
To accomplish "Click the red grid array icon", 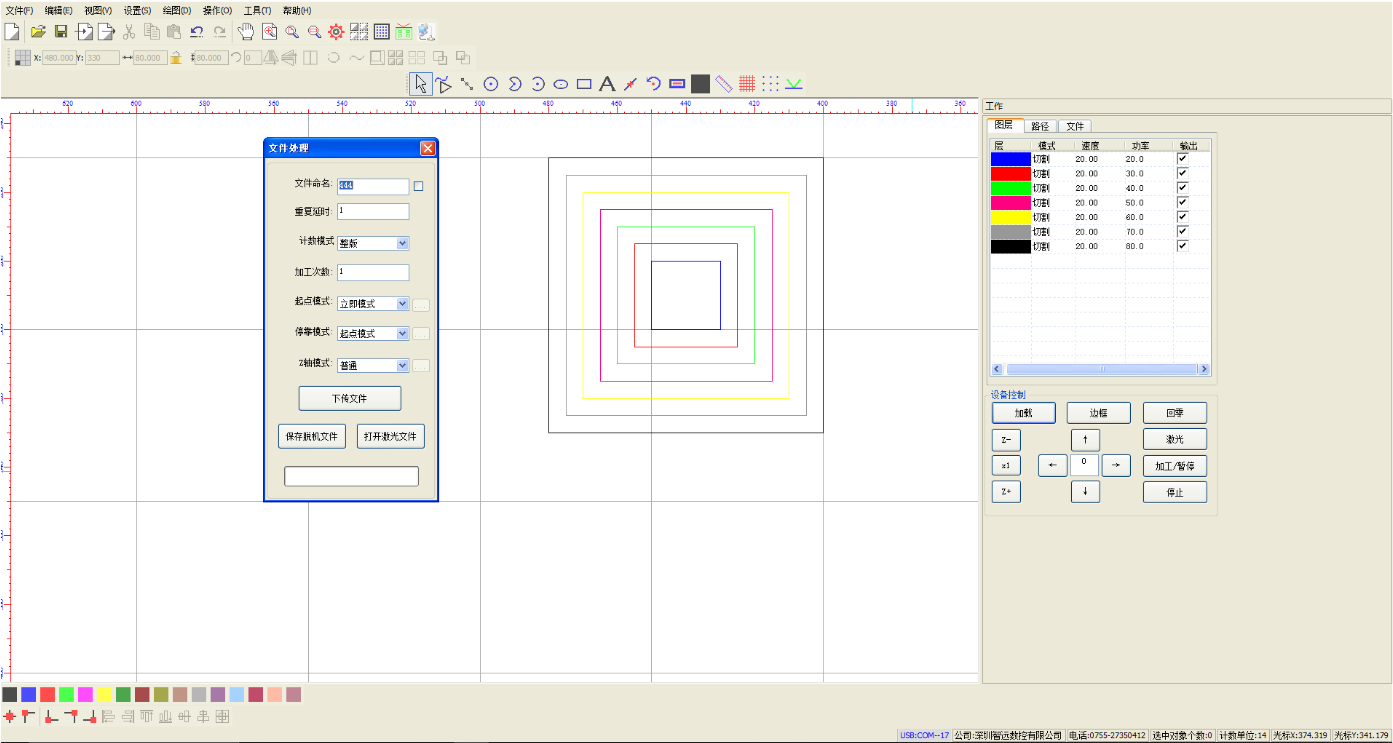I will [x=747, y=84].
